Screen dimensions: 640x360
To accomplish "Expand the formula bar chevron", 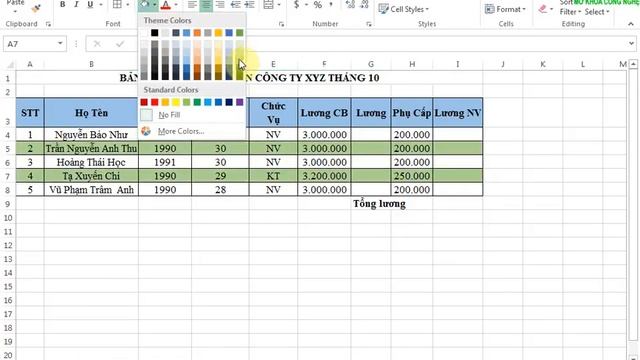I will point(631,44).
